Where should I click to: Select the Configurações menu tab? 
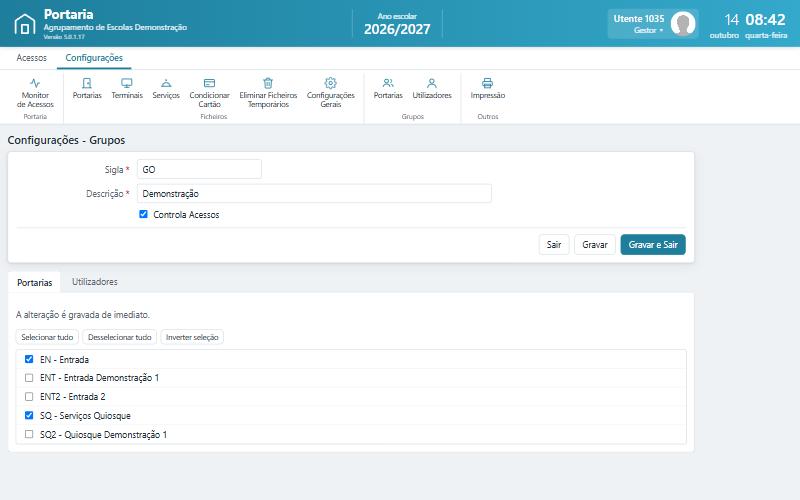tap(94, 58)
